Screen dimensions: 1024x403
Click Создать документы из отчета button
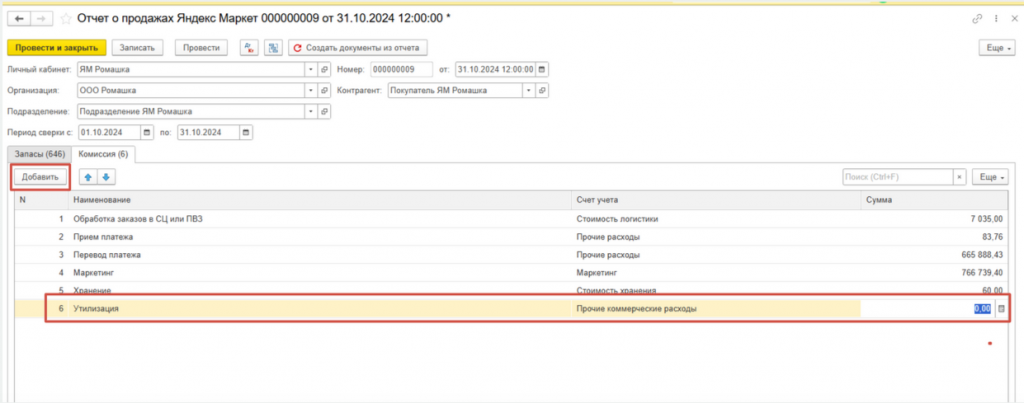[358, 47]
